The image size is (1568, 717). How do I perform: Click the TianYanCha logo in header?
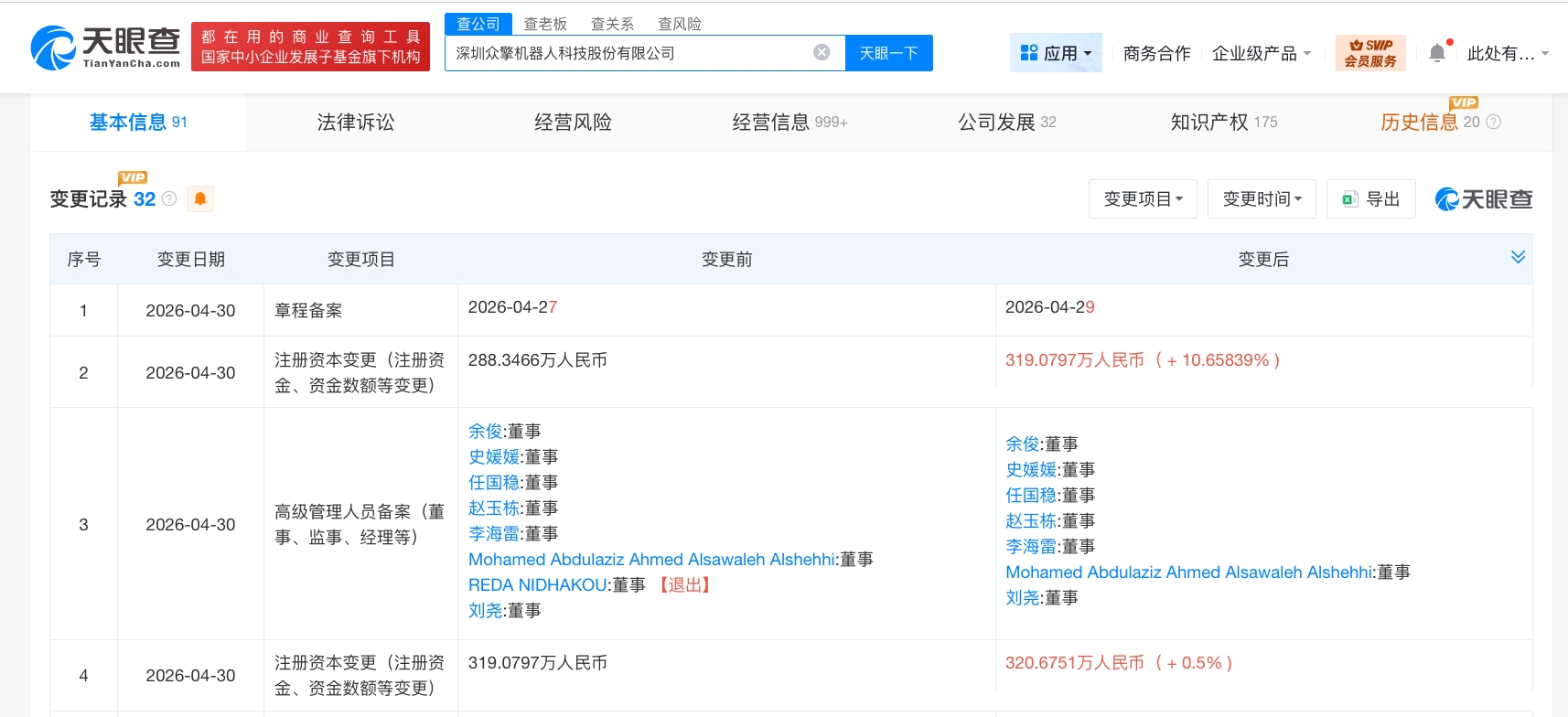[x=105, y=48]
